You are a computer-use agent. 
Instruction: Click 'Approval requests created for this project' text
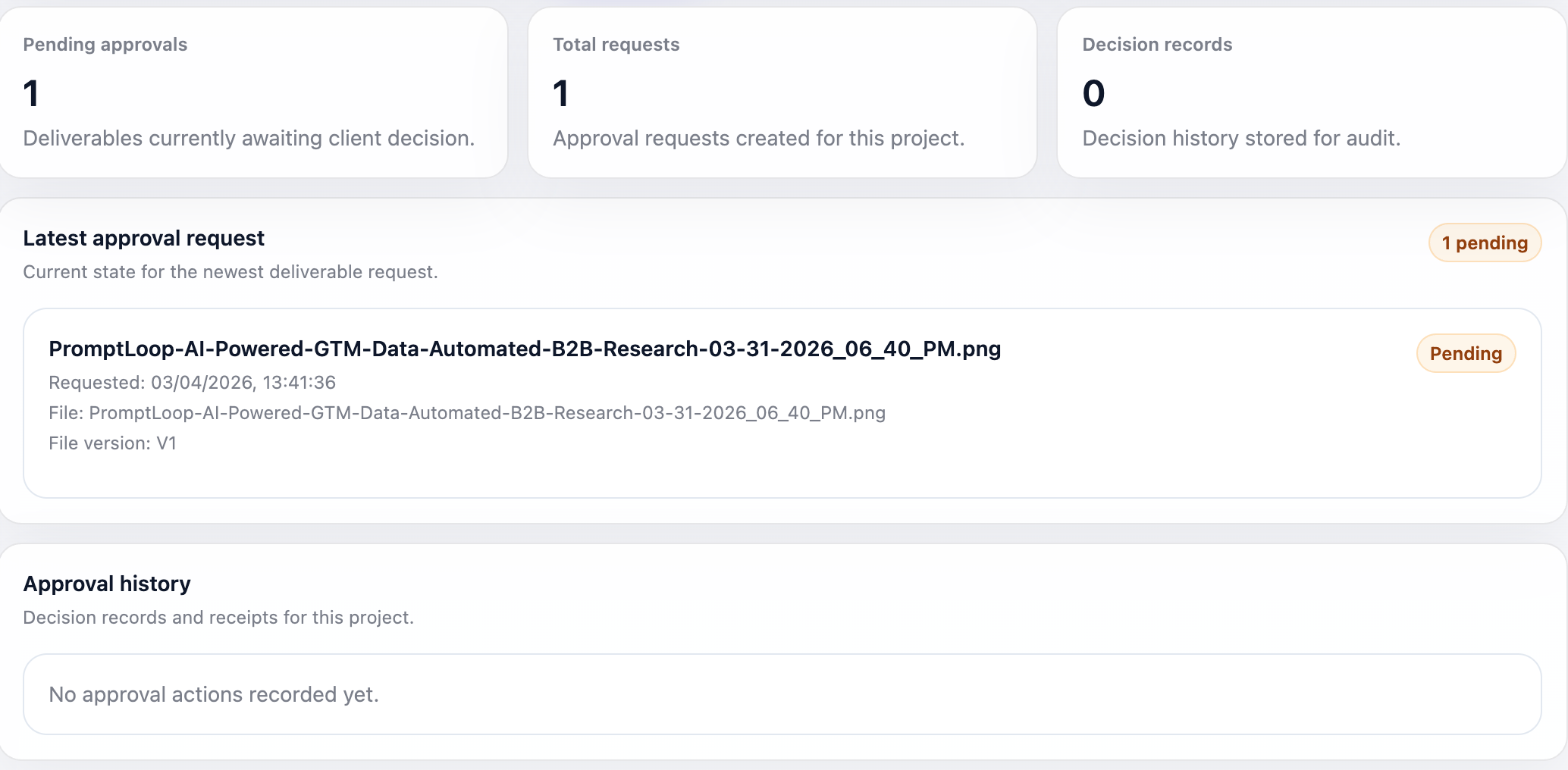point(758,138)
